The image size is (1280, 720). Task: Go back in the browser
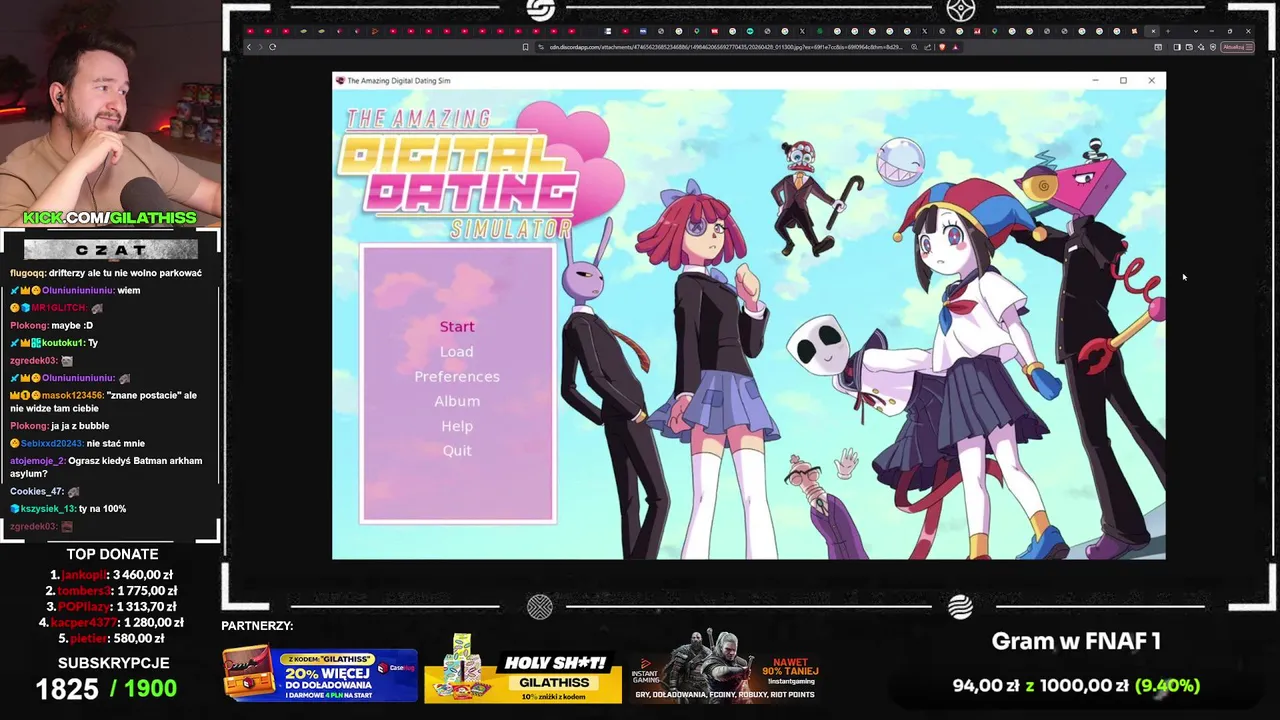[249, 47]
